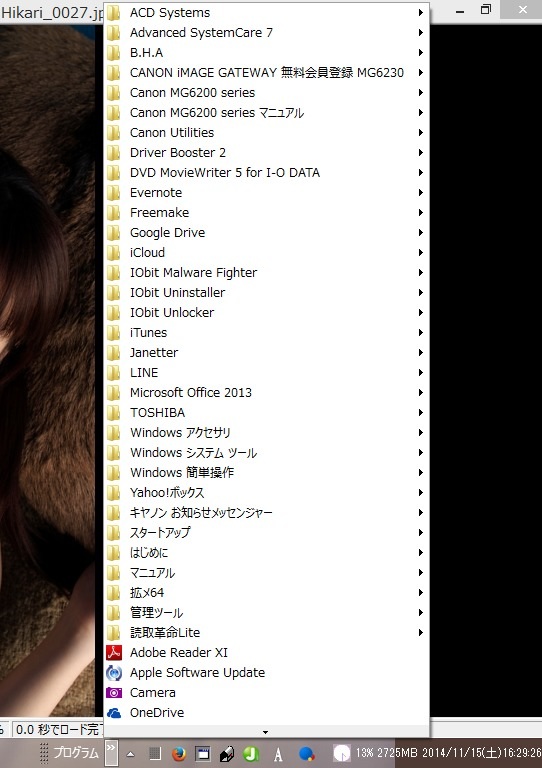Click the プログラム toolbar double-chevron button
Image resolution: width=542 pixels, height=768 pixels.
click(111, 753)
